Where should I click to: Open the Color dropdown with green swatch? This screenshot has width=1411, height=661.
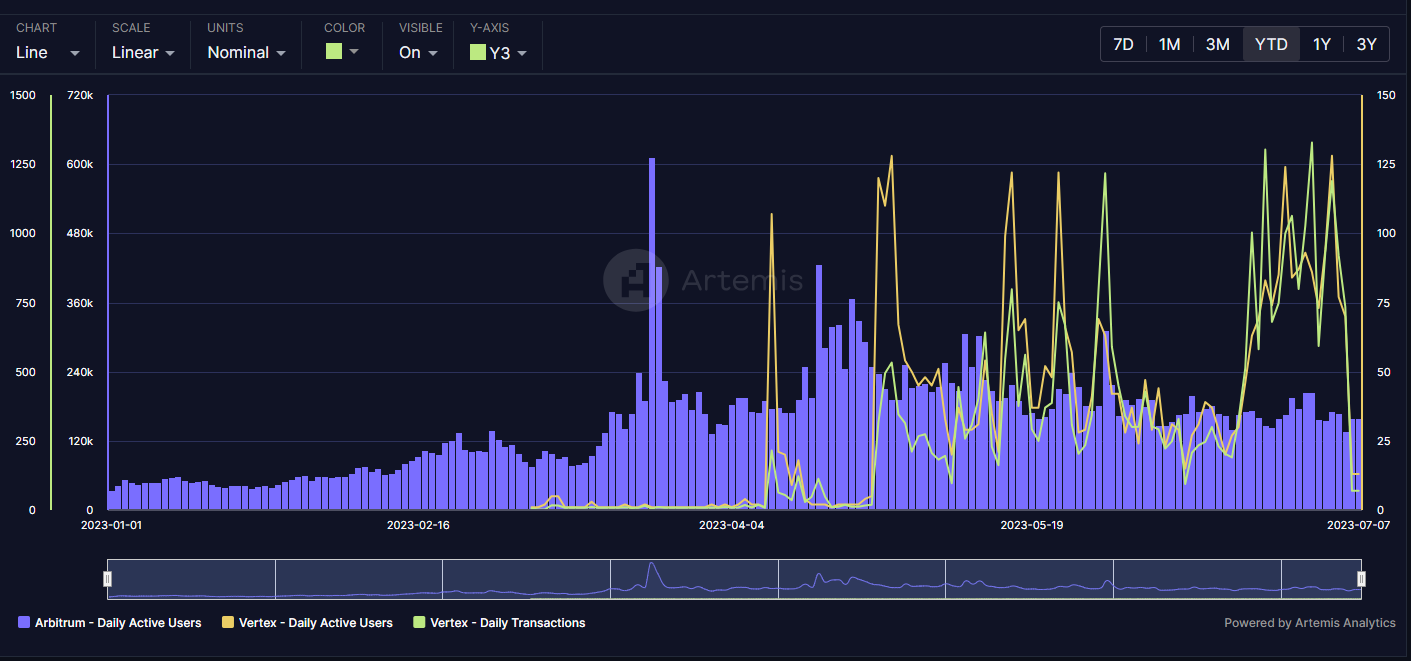(x=342, y=52)
